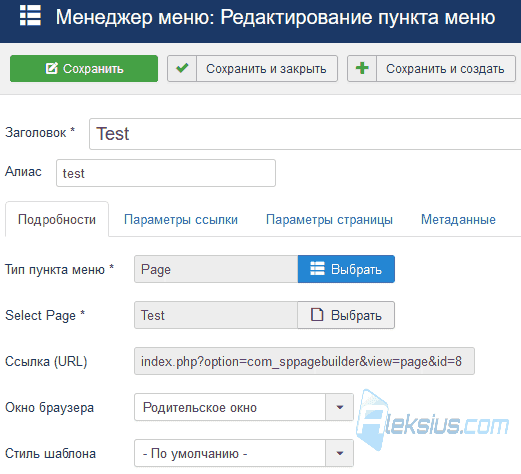Click the Select Page label
This screenshot has height=474, width=521.
pyautogui.click(x=45, y=315)
